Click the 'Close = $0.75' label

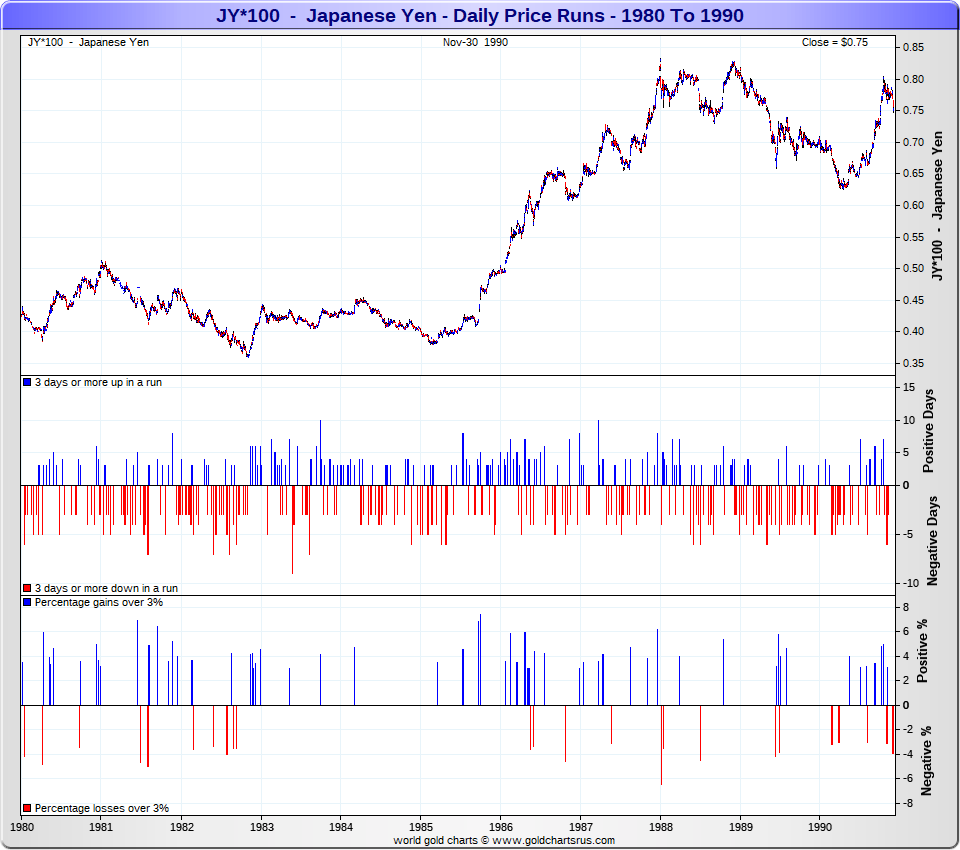tap(834, 42)
